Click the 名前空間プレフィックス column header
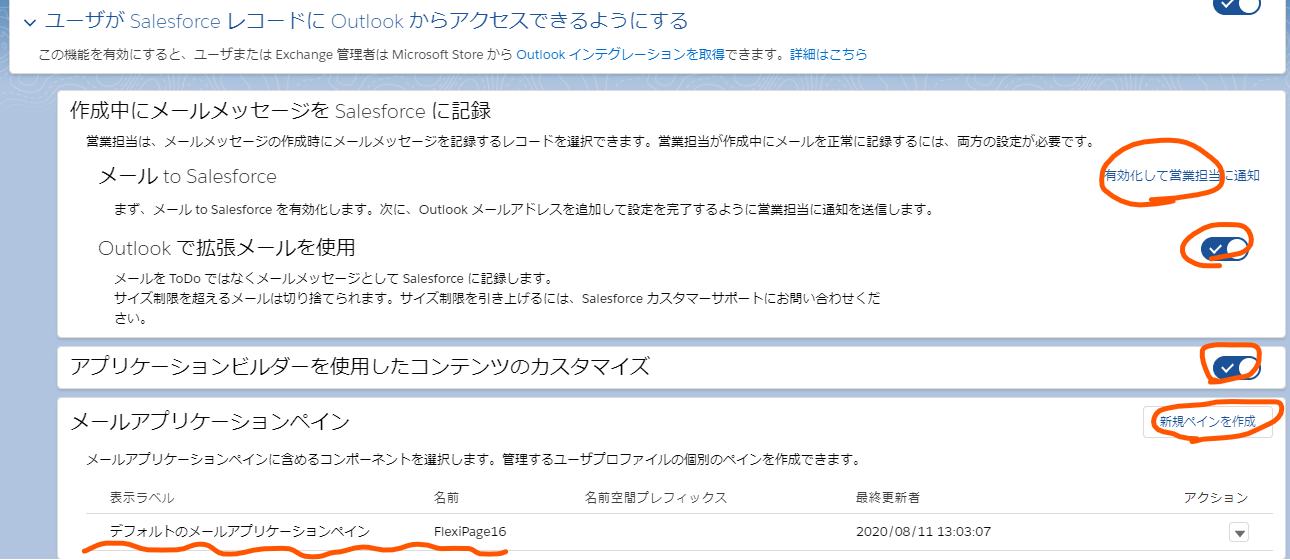The image size is (1290, 560). click(x=655, y=497)
